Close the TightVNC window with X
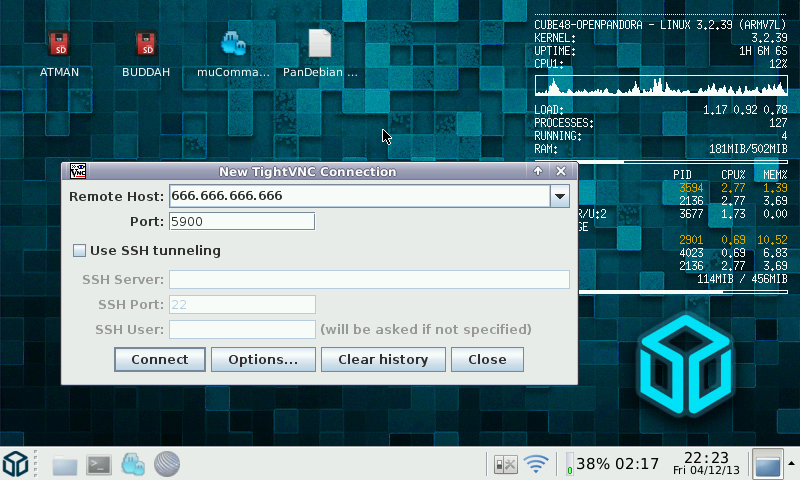800x480 pixels. point(561,171)
